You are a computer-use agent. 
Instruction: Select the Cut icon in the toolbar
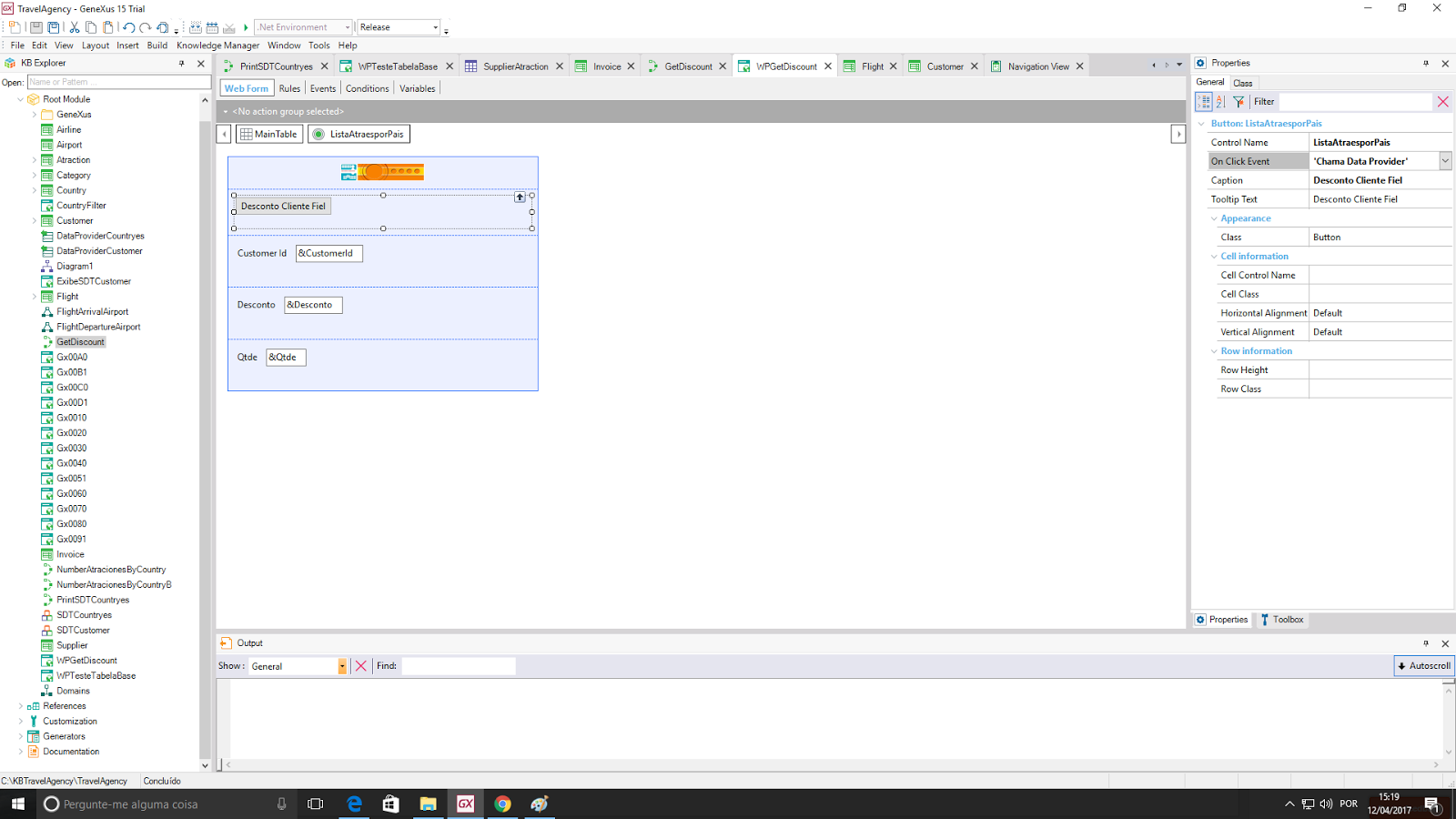tap(75, 27)
